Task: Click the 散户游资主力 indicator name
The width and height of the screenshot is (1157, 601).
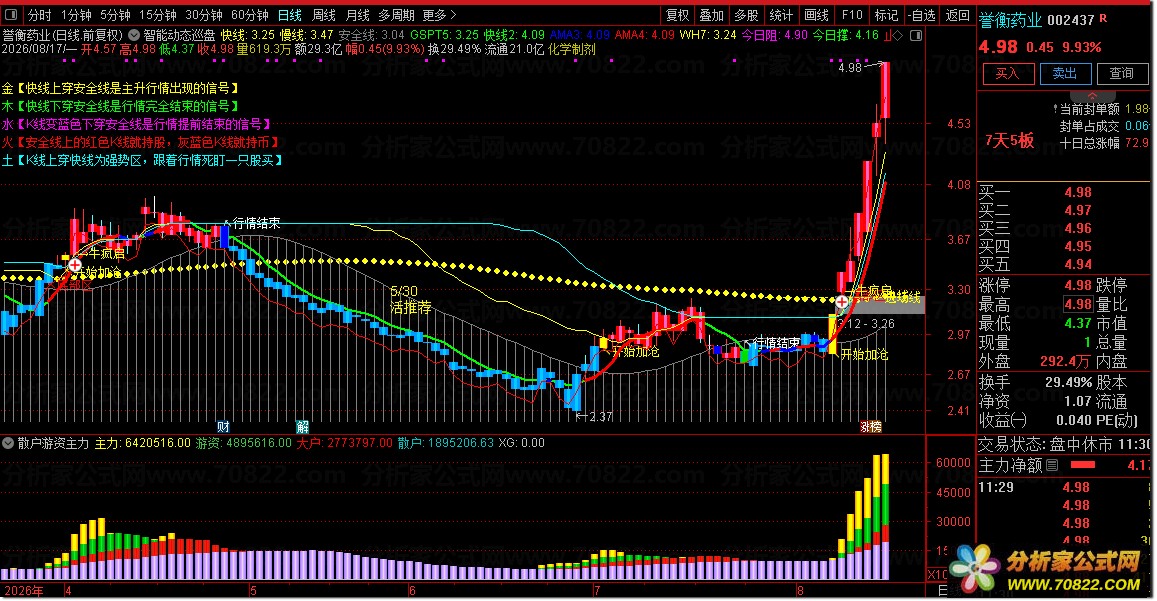Action: tap(53, 443)
